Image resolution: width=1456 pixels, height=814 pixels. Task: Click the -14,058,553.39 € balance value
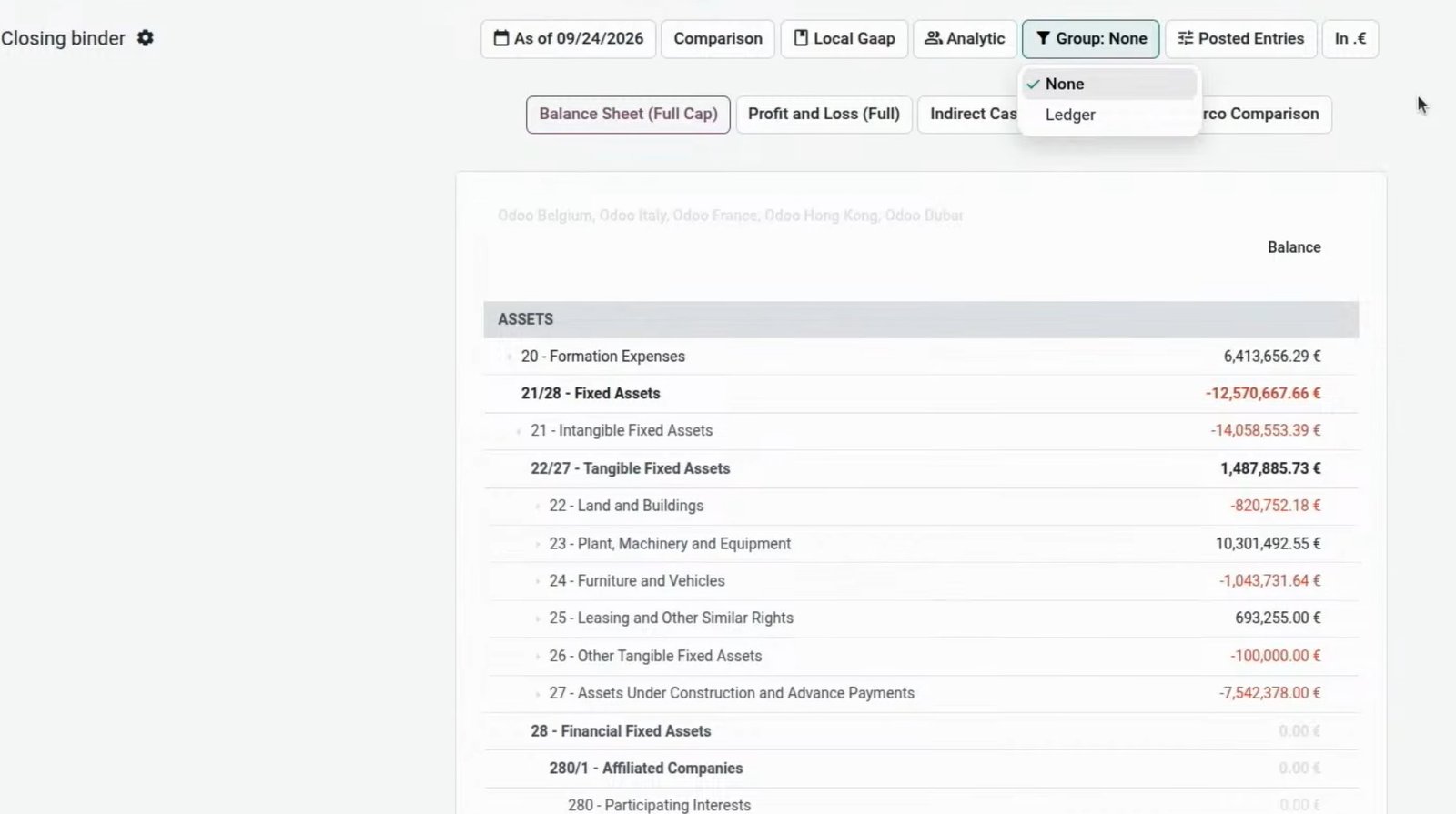[x=1266, y=431]
